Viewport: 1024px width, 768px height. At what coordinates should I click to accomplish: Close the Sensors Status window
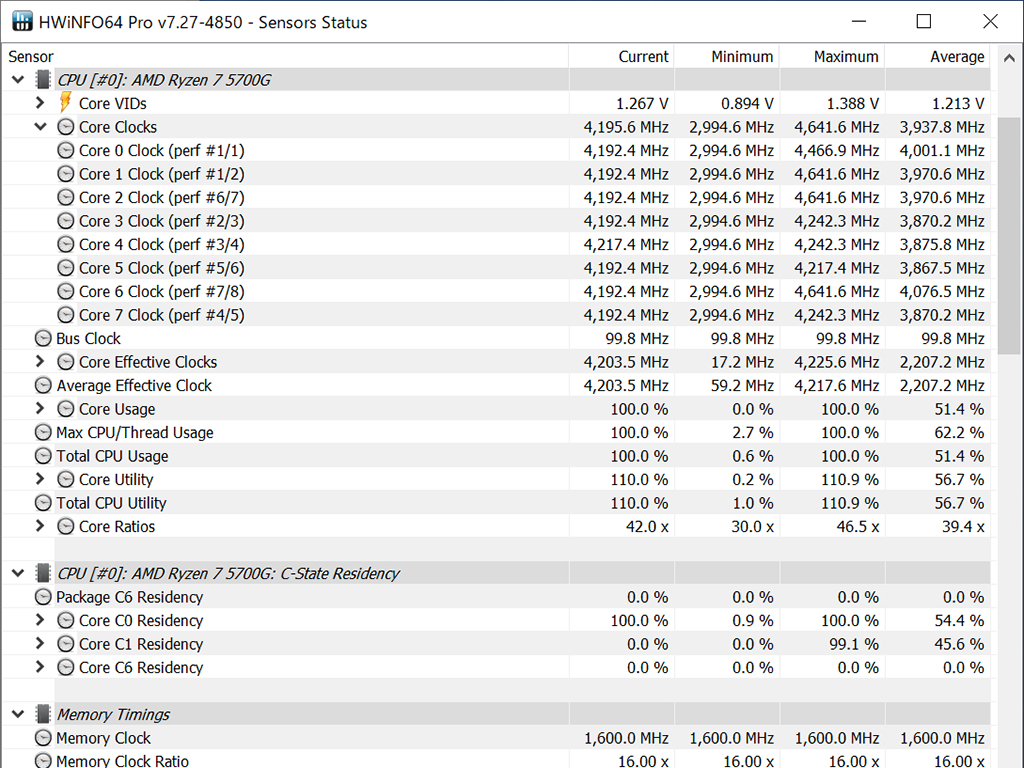coord(990,22)
